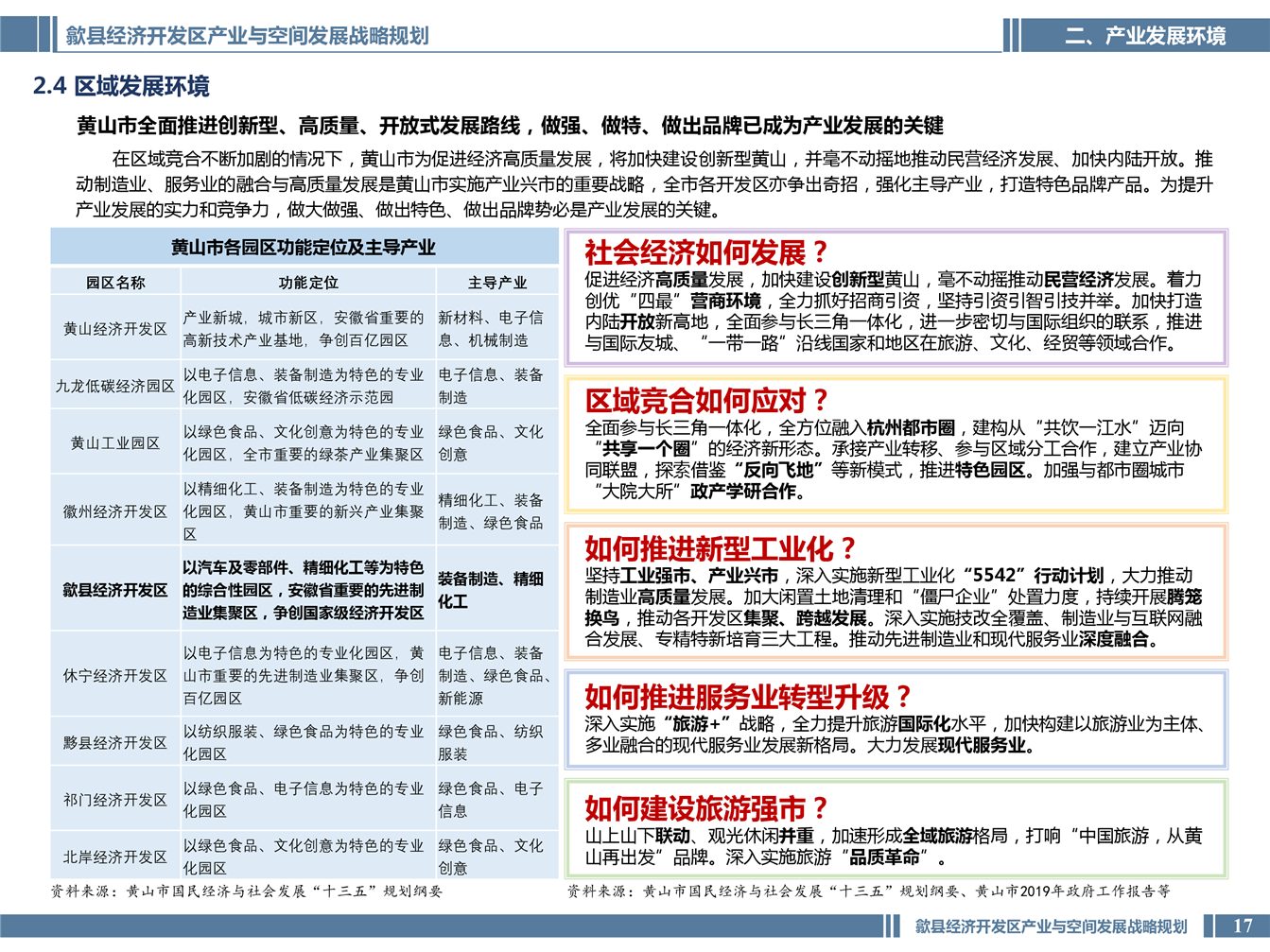Click the paragraph beginning 深入实施“旅游+”战略

click(x=897, y=735)
